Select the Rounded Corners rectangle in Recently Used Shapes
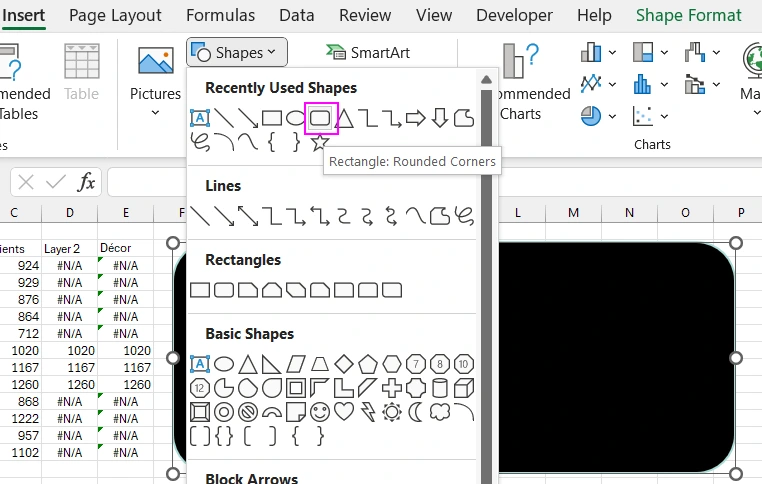 point(320,118)
